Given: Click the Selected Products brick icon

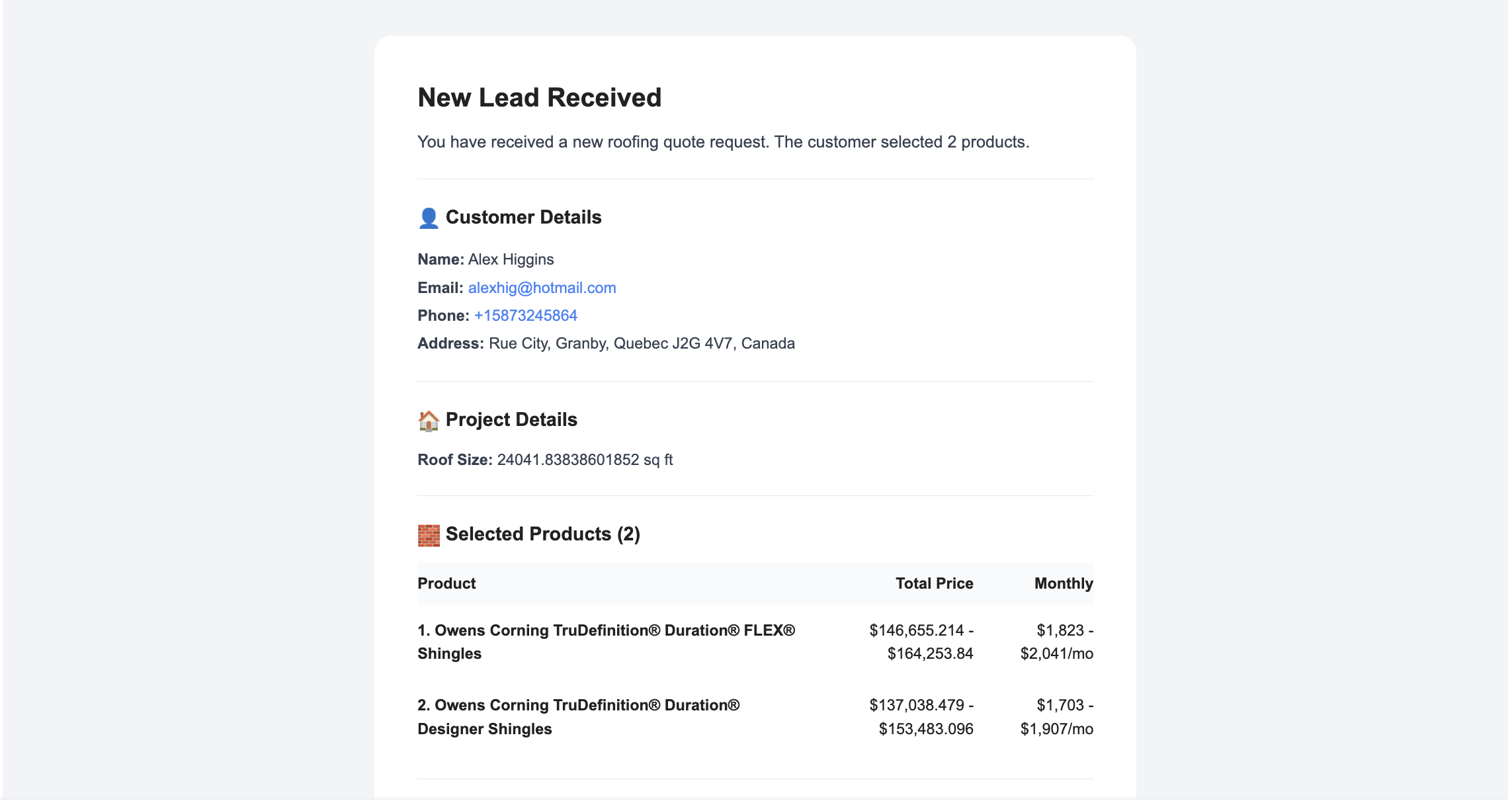Looking at the screenshot, I should 429,535.
